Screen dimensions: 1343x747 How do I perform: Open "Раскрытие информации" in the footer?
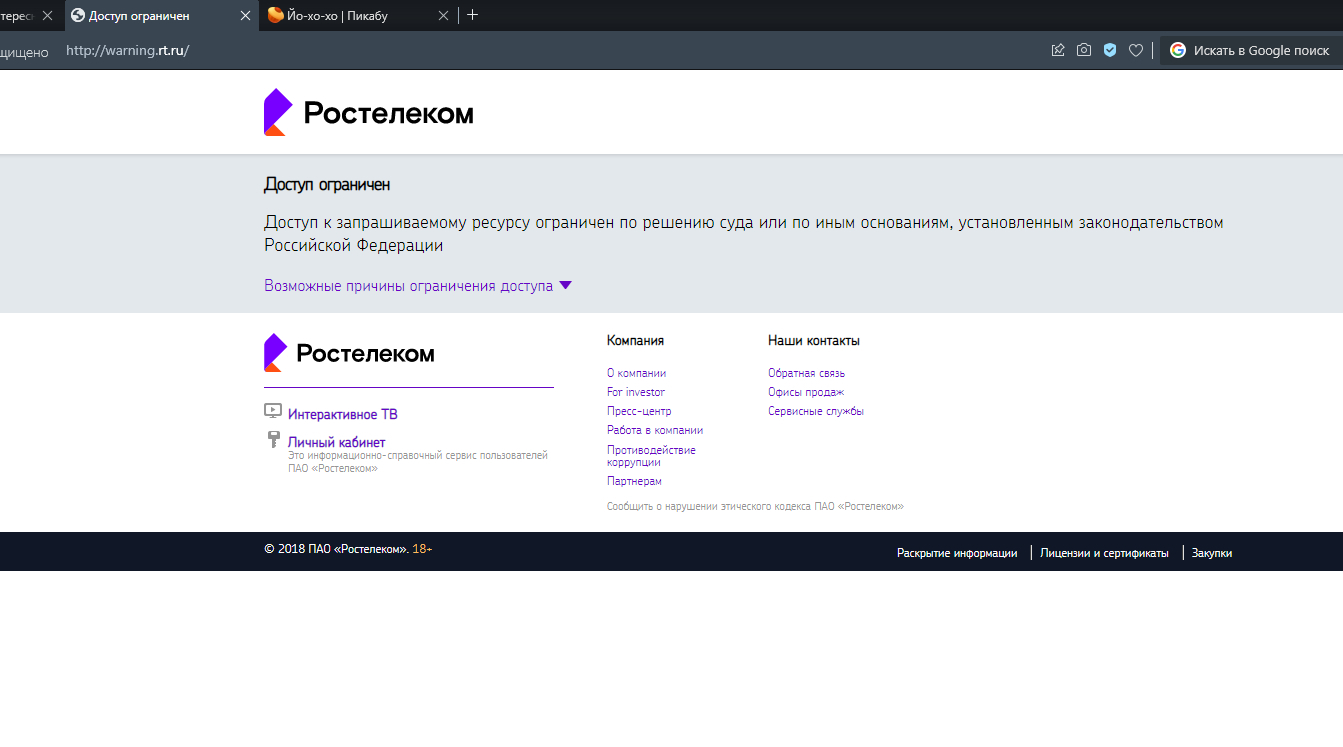click(957, 553)
